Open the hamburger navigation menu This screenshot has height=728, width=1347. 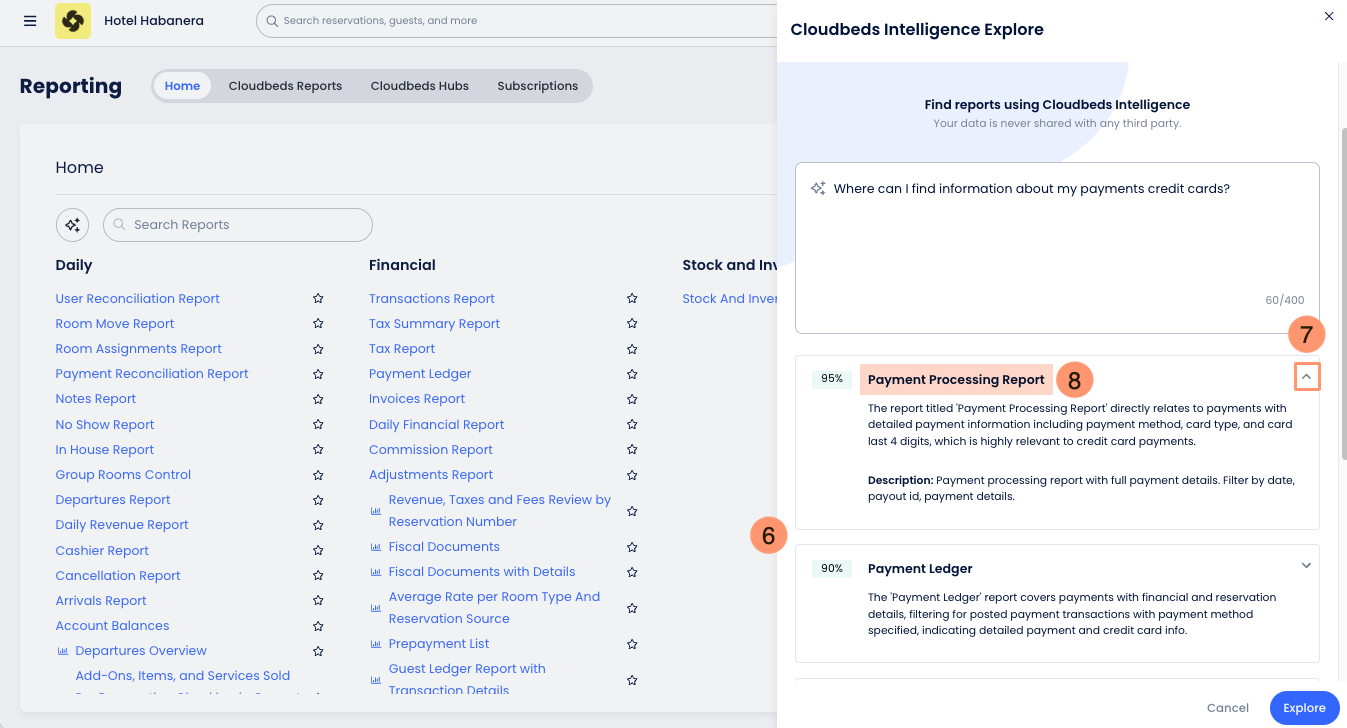tap(30, 21)
